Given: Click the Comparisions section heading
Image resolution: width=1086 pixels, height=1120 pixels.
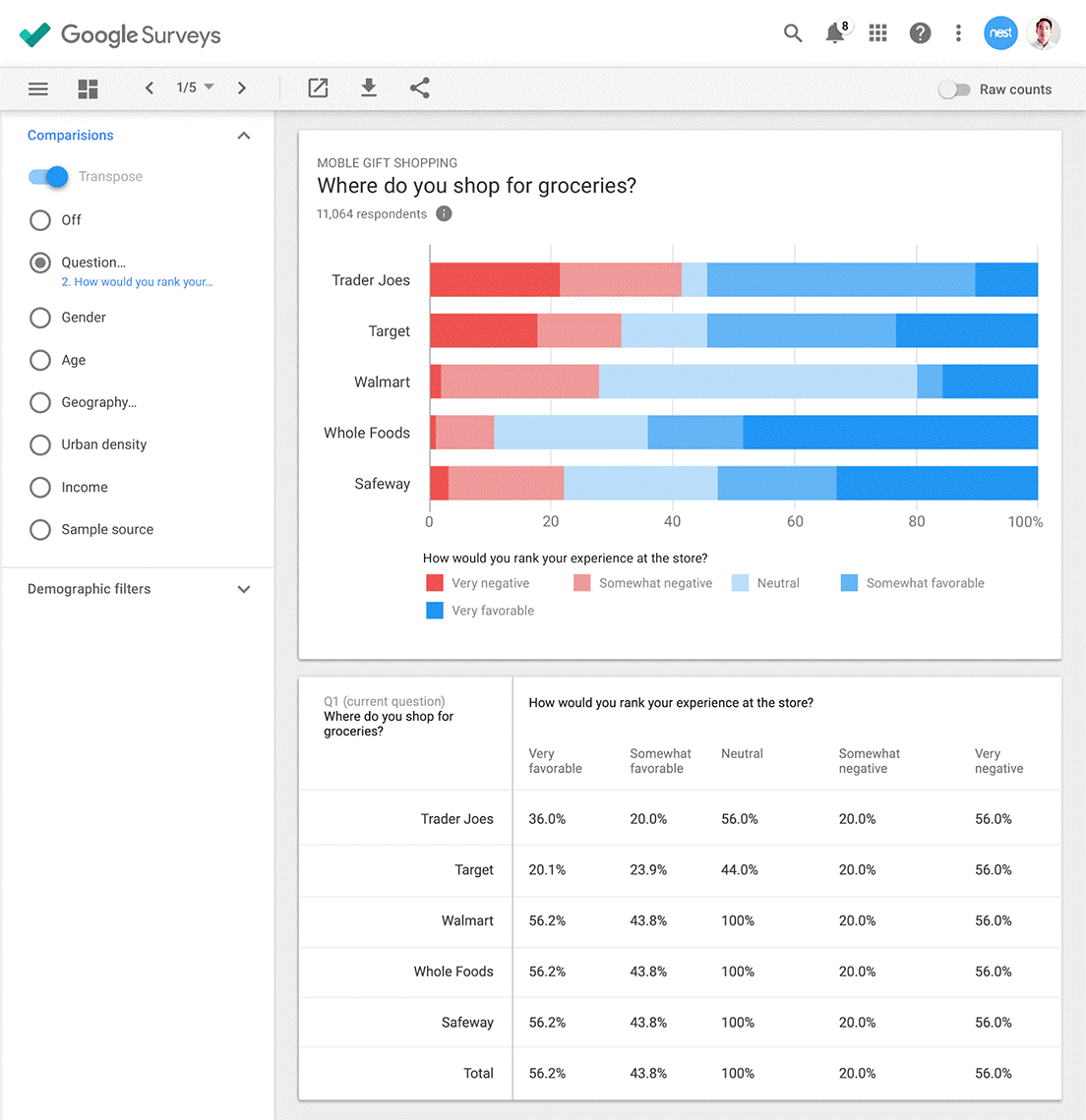Looking at the screenshot, I should tap(70, 135).
